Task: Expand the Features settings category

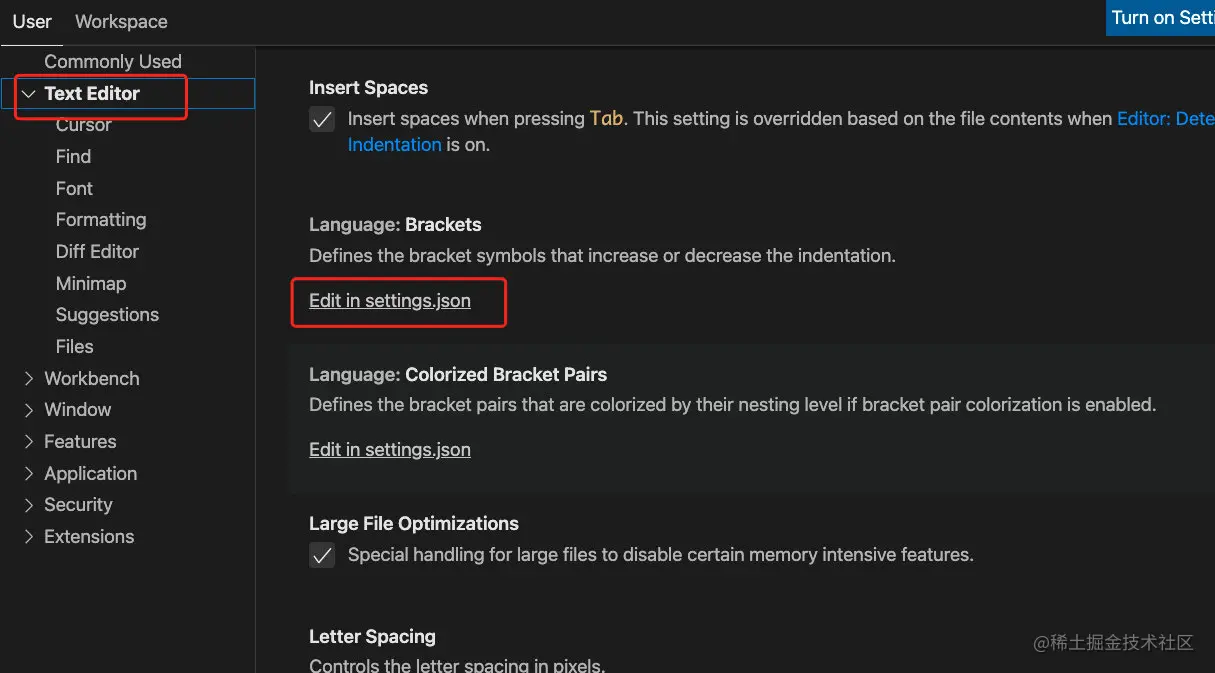Action: 29,442
